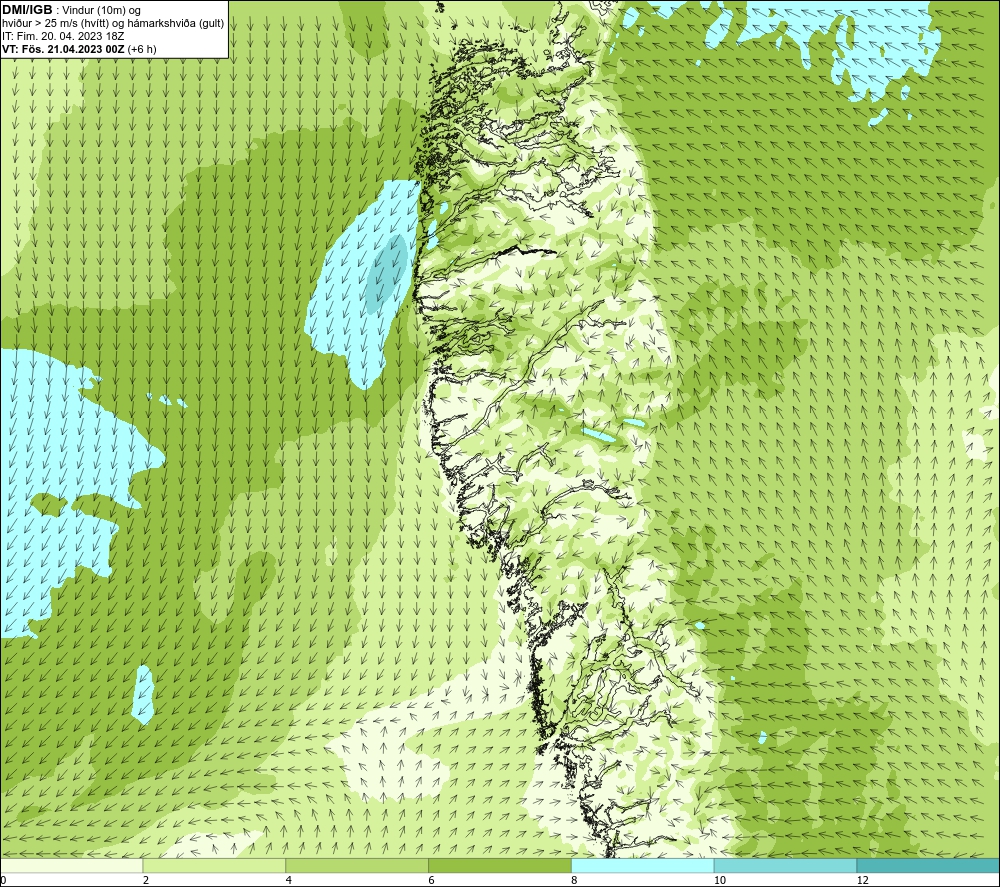Click the 'IT: Fim. 20. 04. 2023 18Z' line

tap(63, 36)
